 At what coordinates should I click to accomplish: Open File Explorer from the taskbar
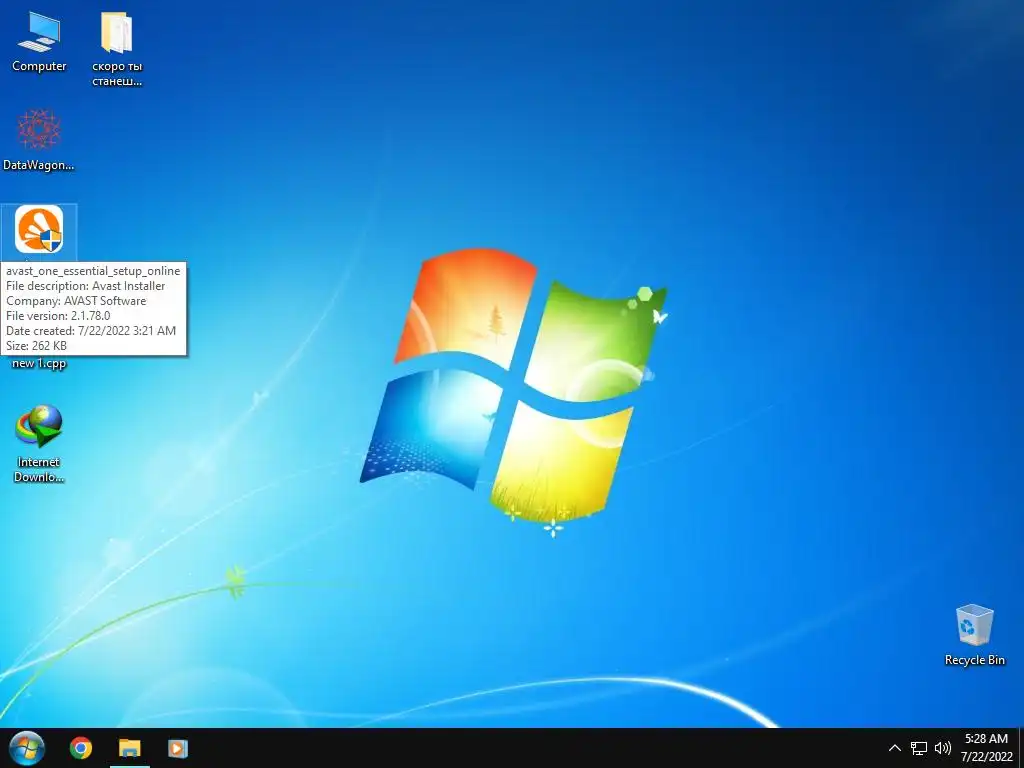tap(129, 748)
